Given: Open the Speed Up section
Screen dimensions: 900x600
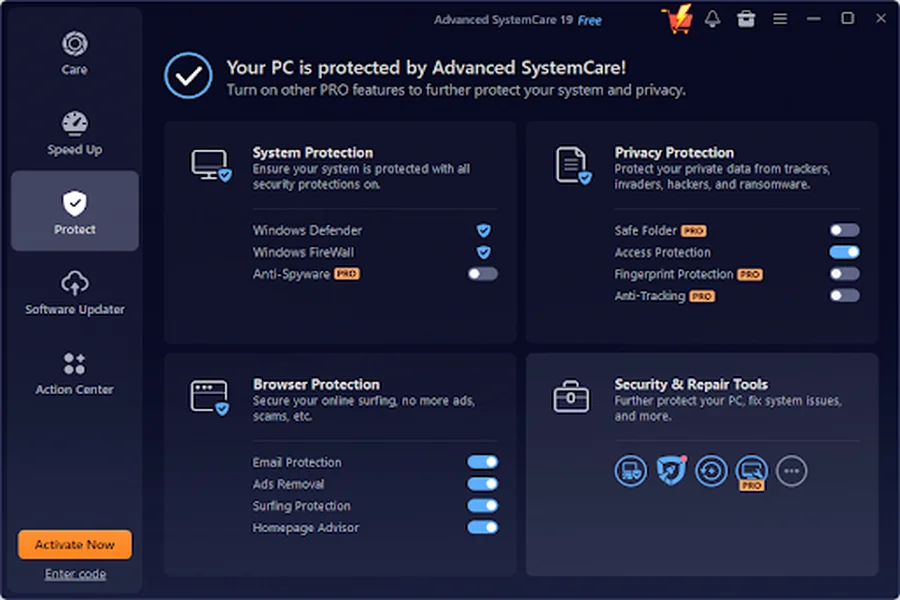Looking at the screenshot, I should point(75,133).
